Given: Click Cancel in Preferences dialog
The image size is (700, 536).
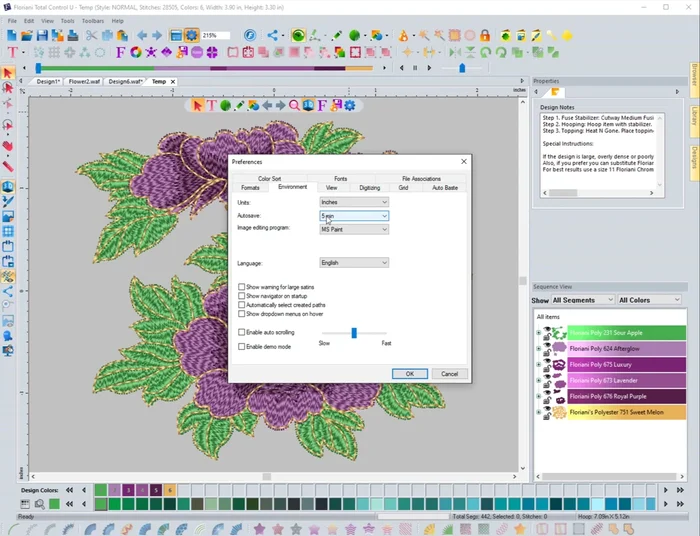Looking at the screenshot, I should (450, 373).
